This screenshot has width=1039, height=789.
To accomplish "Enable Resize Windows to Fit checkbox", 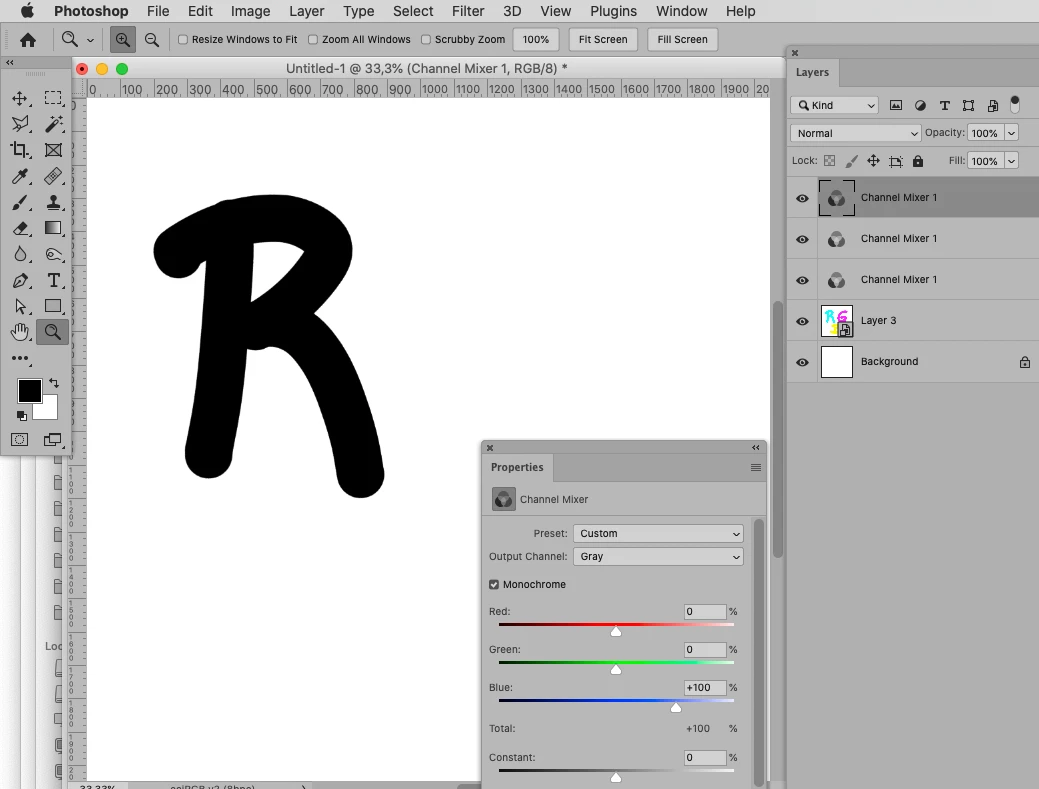I will coord(183,40).
